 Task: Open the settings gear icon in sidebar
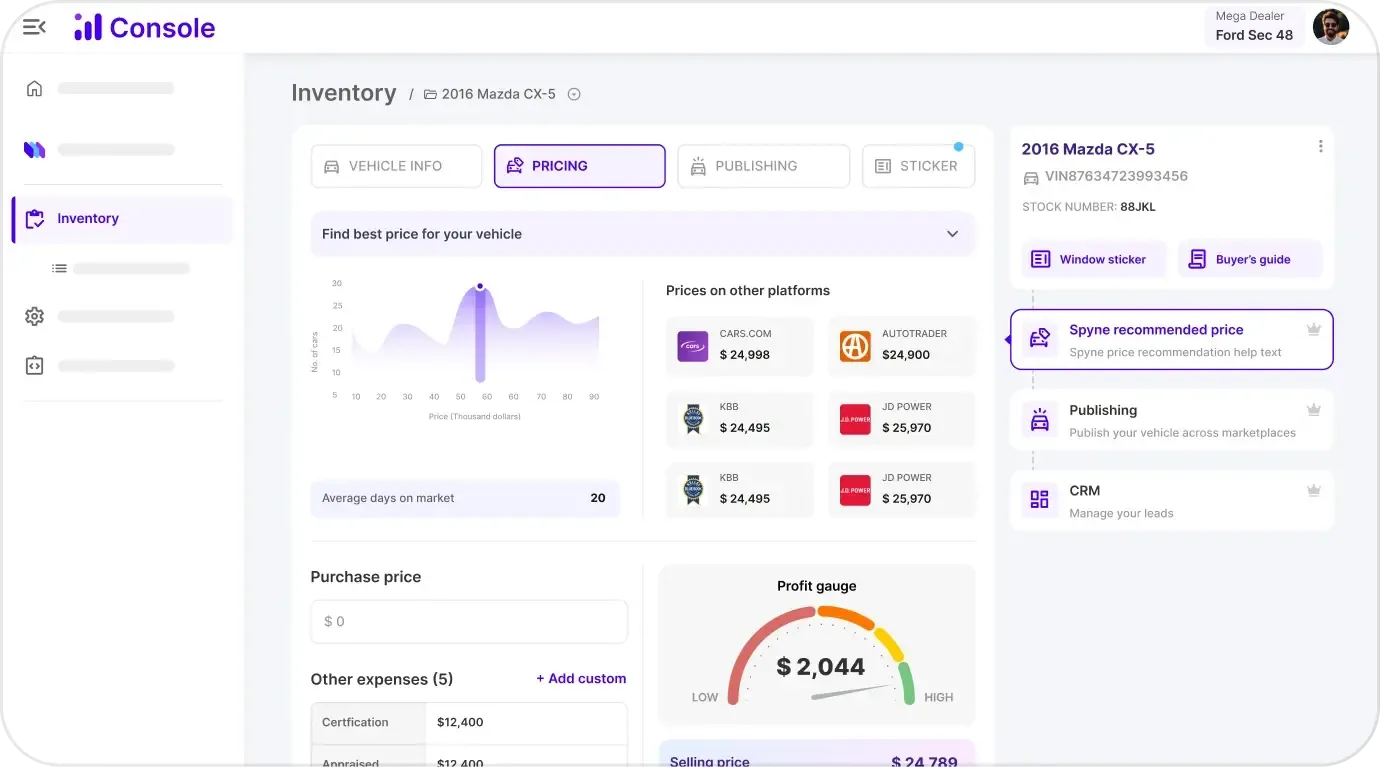pos(34,316)
